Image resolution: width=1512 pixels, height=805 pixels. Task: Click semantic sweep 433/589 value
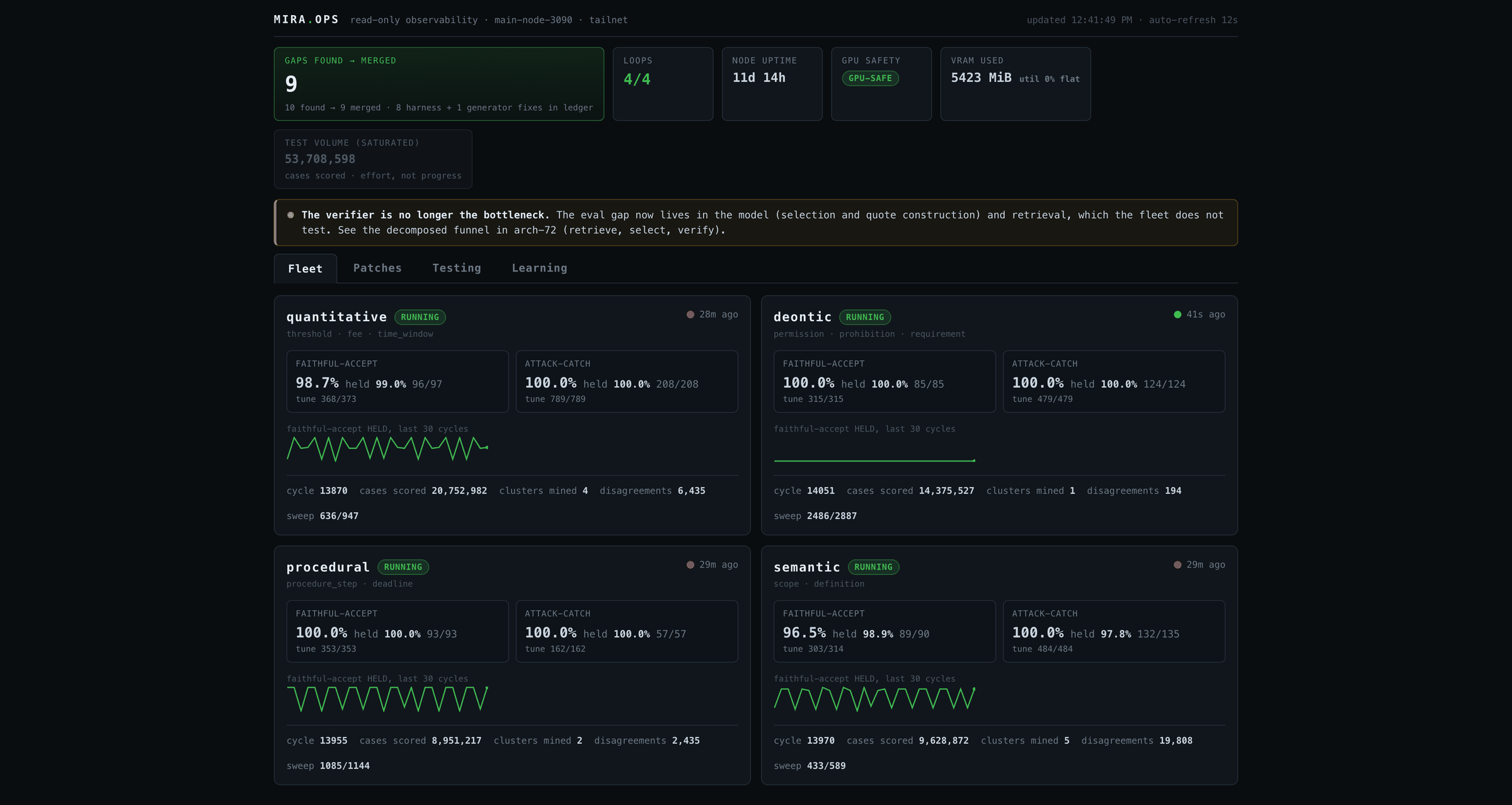826,766
